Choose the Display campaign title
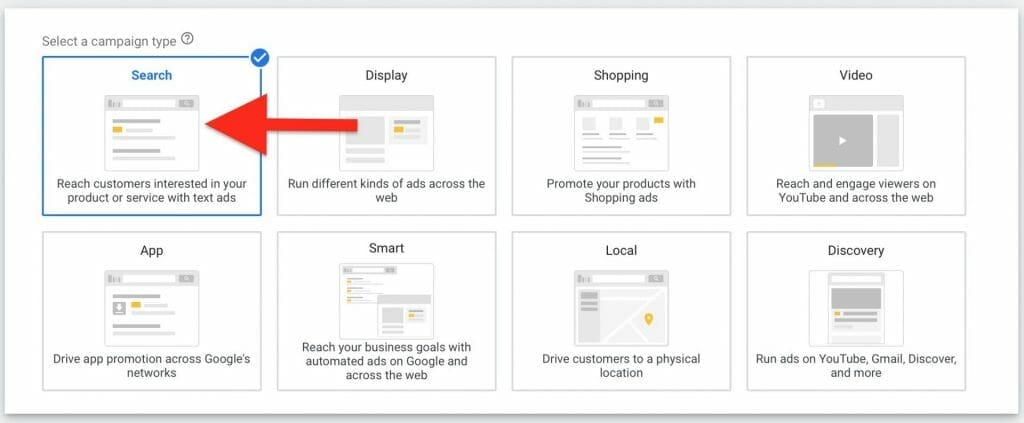Image resolution: width=1024 pixels, height=423 pixels. click(x=387, y=75)
